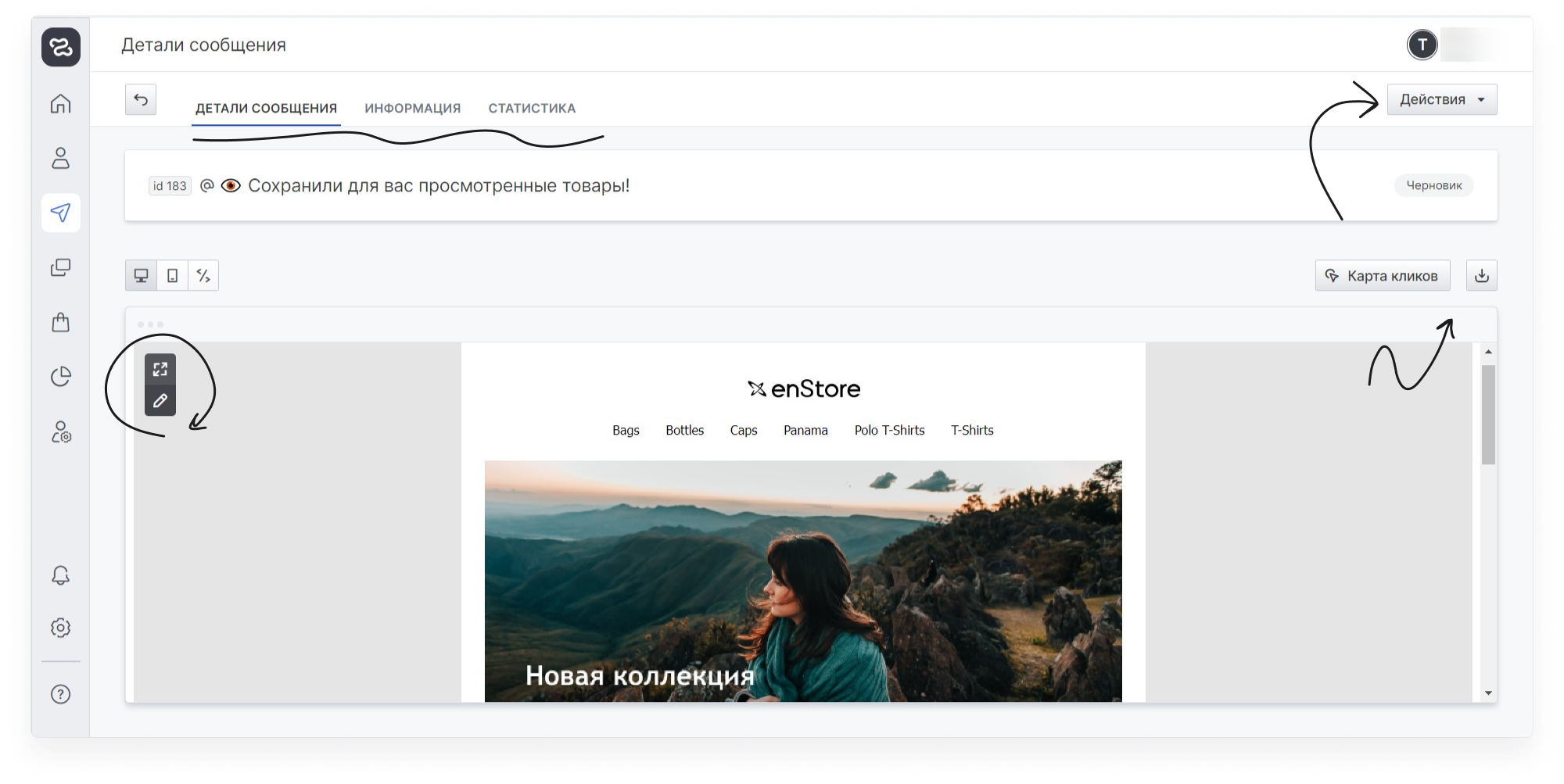The height and width of the screenshot is (784, 1564).
Task: Switch to mobile preview mode
Action: click(x=172, y=275)
